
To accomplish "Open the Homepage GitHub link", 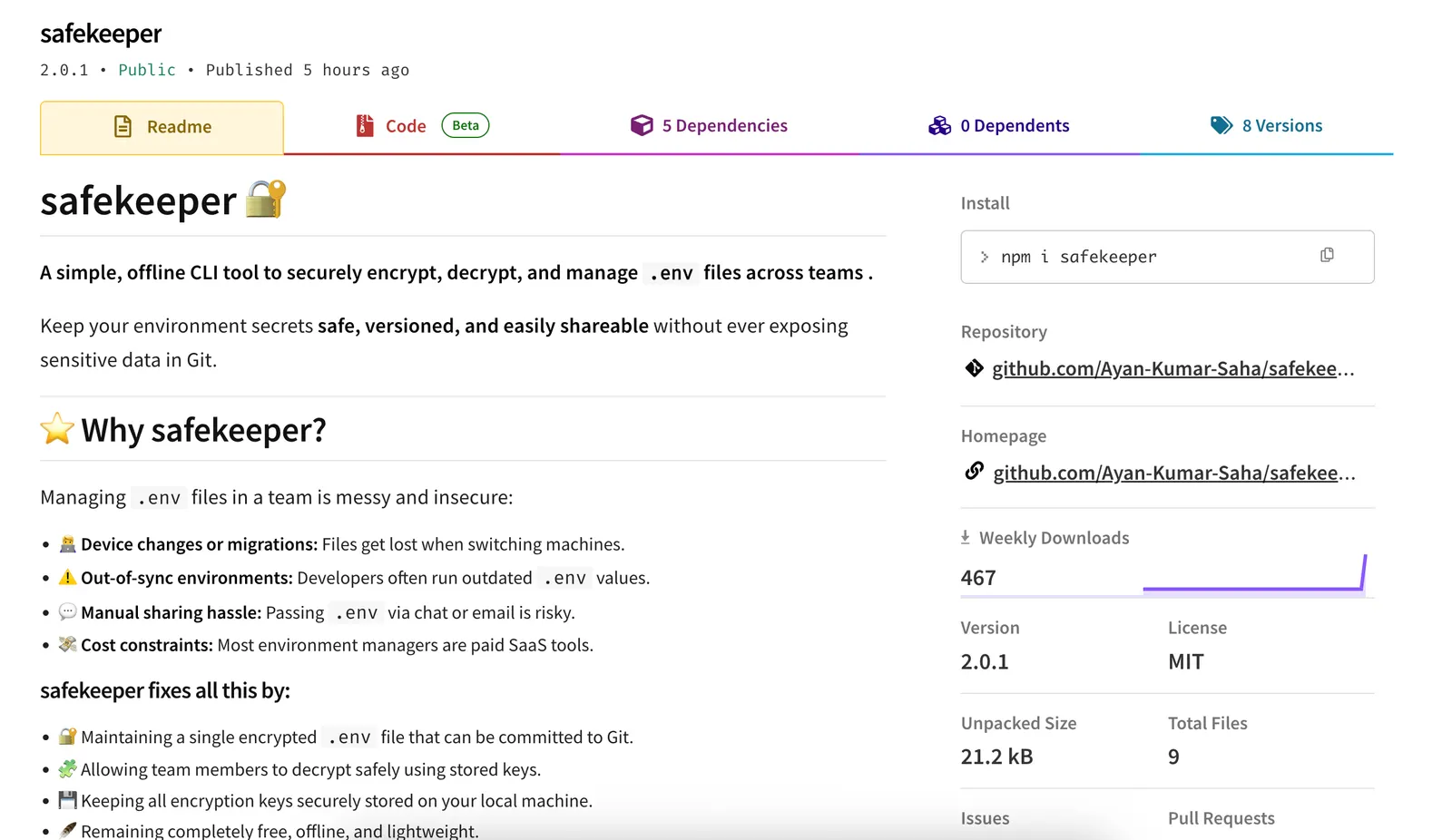I will (1173, 473).
